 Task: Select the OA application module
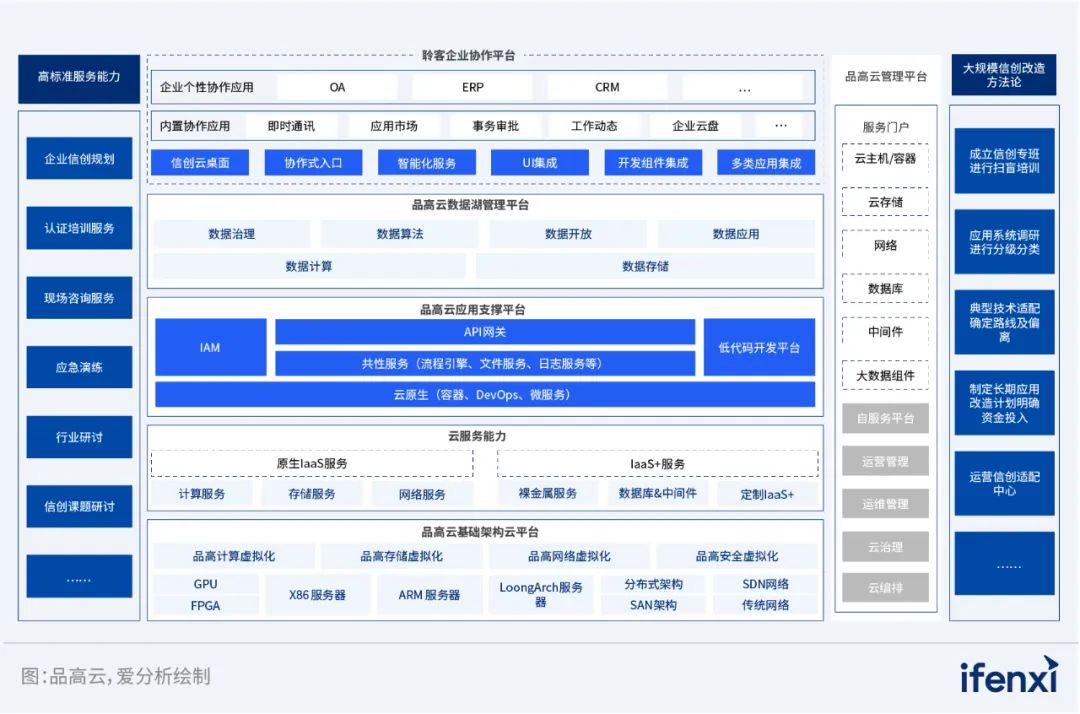point(337,87)
